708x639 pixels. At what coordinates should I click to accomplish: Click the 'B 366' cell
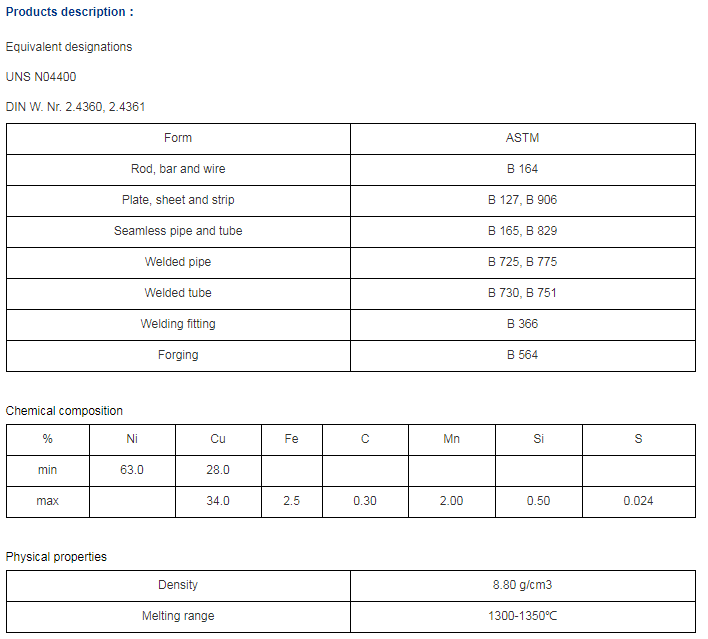522,324
